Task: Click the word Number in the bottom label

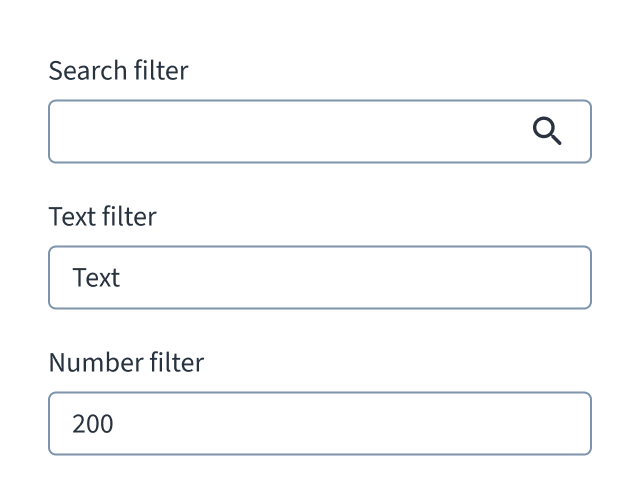Action: tap(96, 362)
